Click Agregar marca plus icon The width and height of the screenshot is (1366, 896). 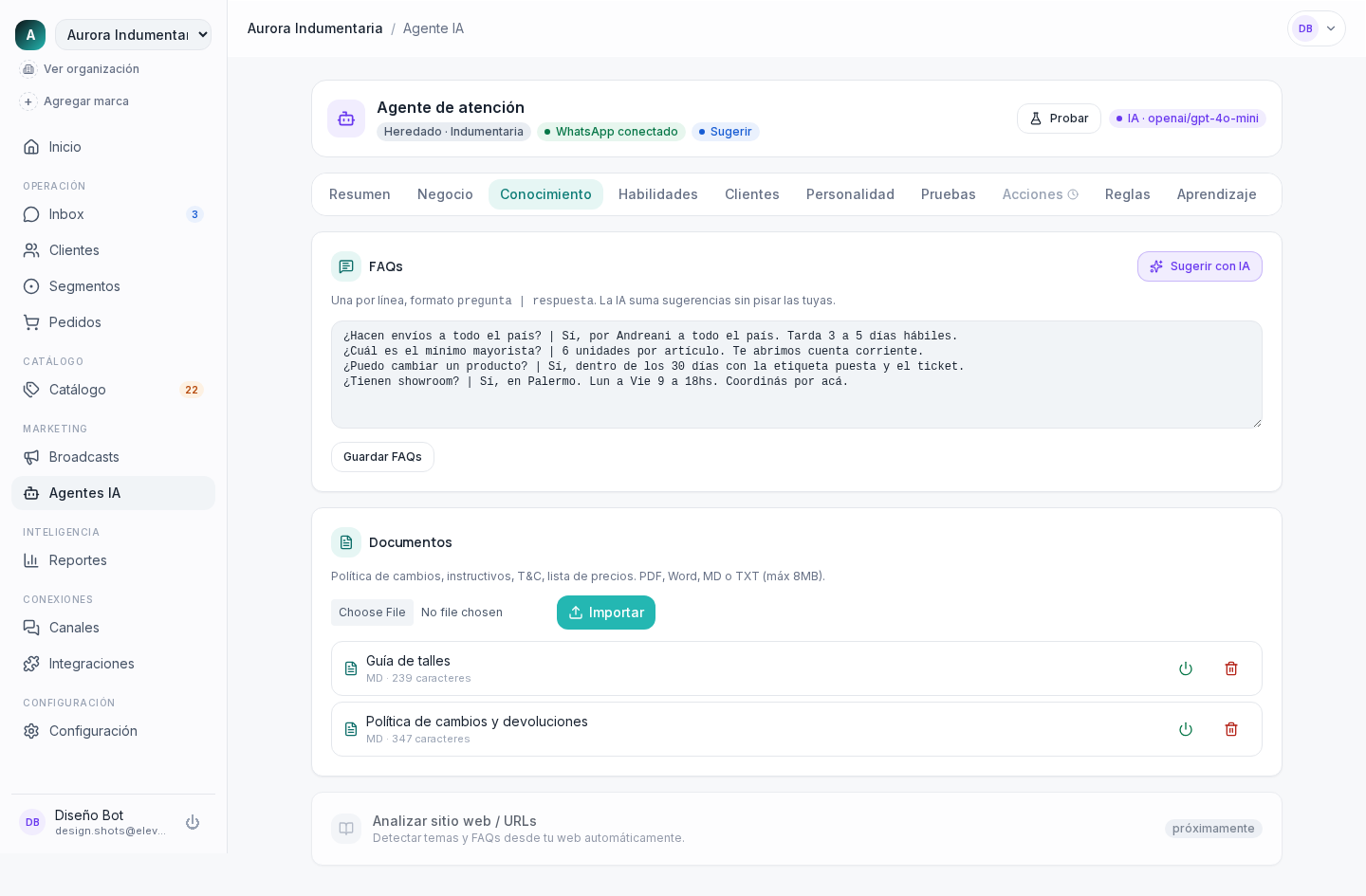coord(28,101)
